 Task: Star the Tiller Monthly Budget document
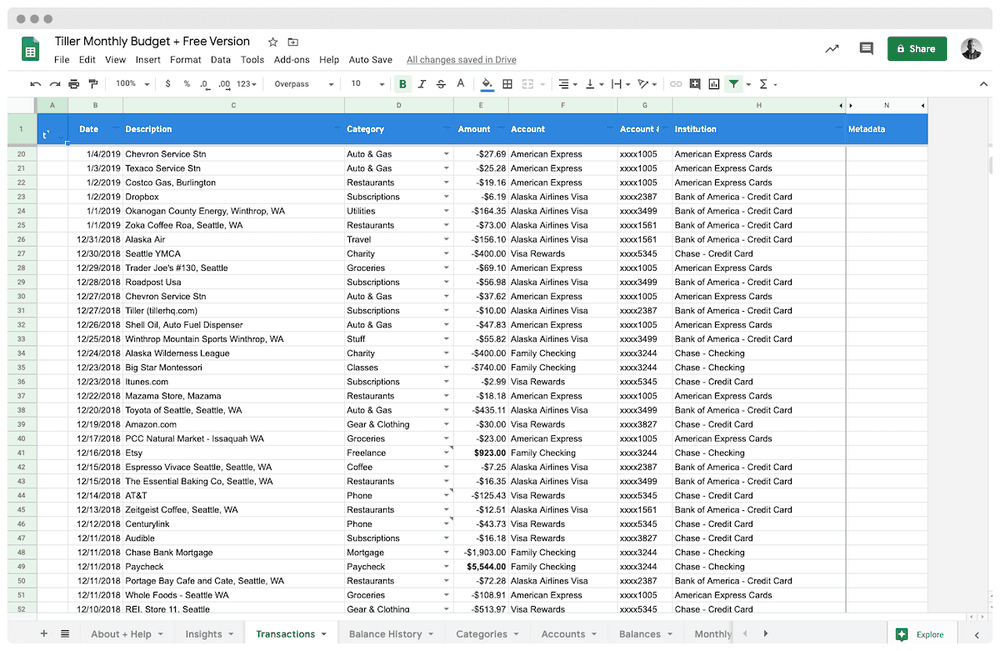273,42
